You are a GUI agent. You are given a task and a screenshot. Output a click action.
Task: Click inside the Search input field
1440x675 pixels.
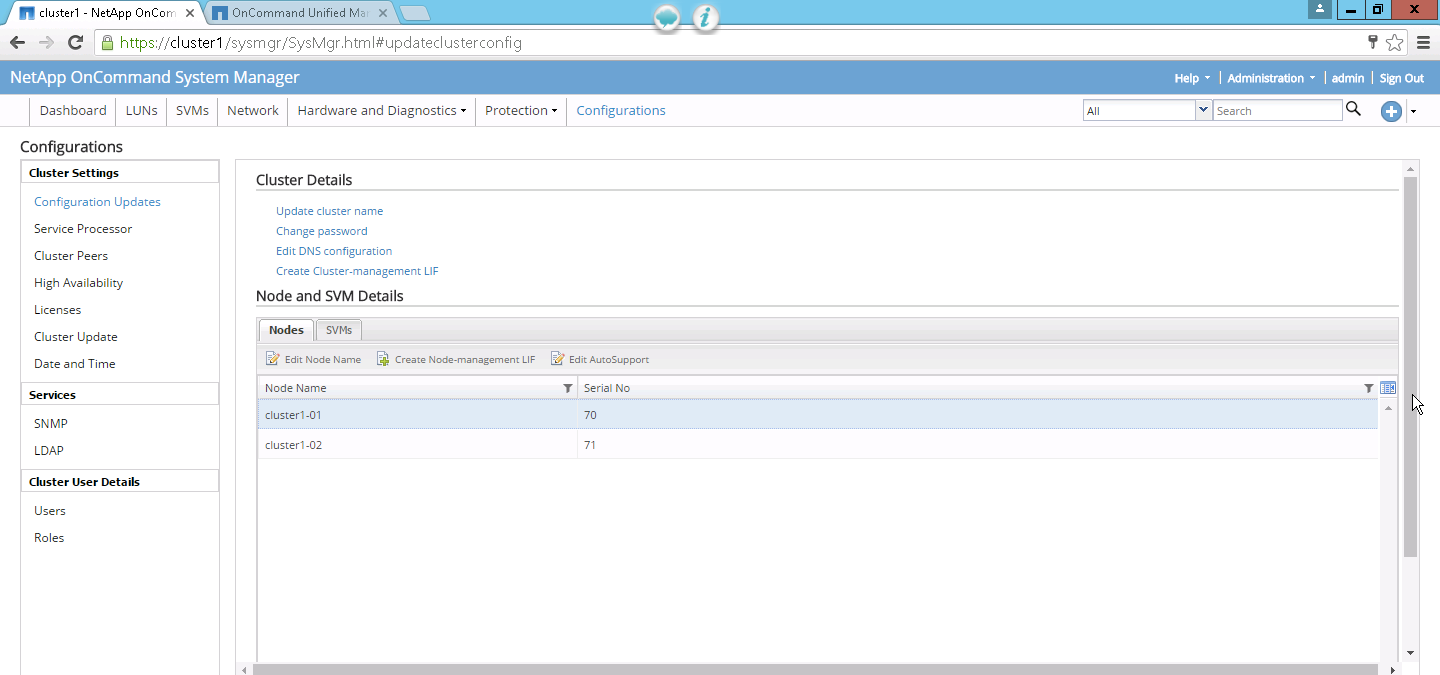(1277, 111)
